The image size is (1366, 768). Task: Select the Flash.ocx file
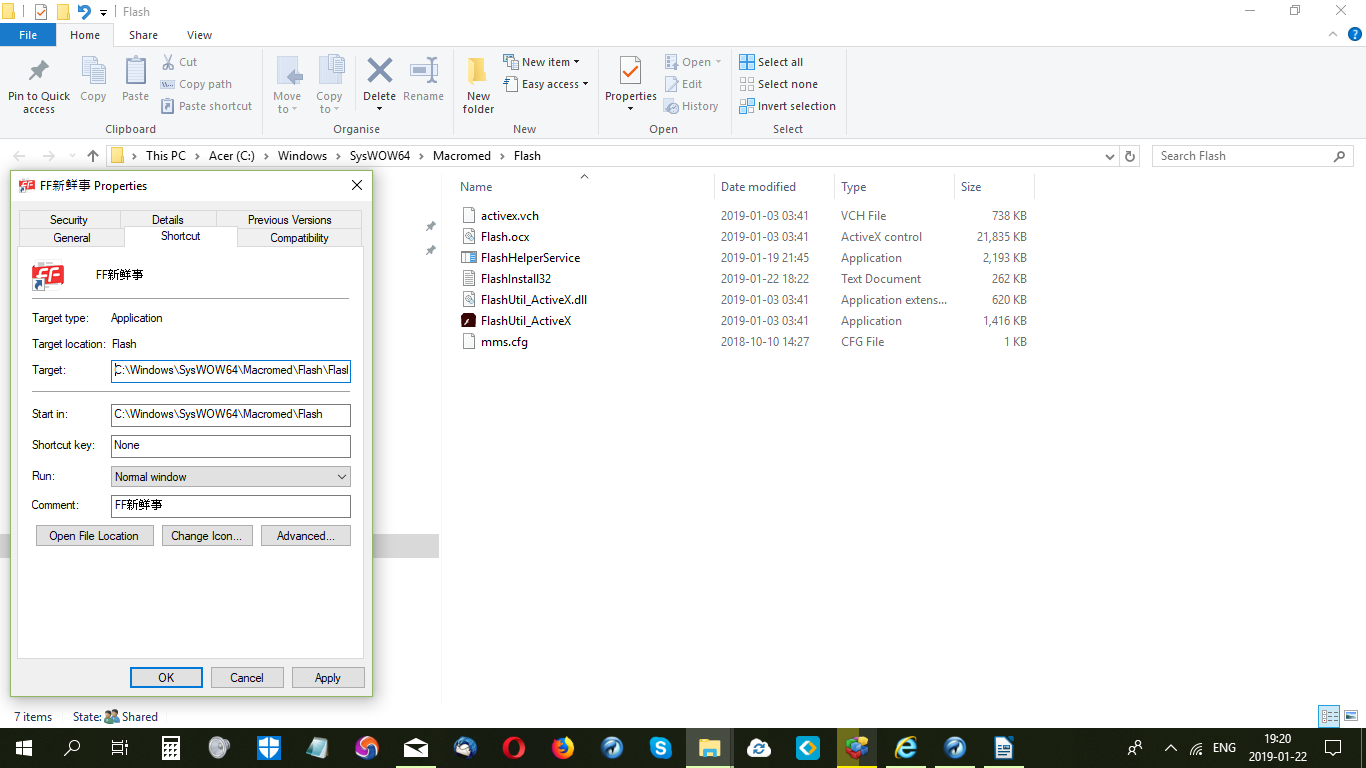pos(505,237)
